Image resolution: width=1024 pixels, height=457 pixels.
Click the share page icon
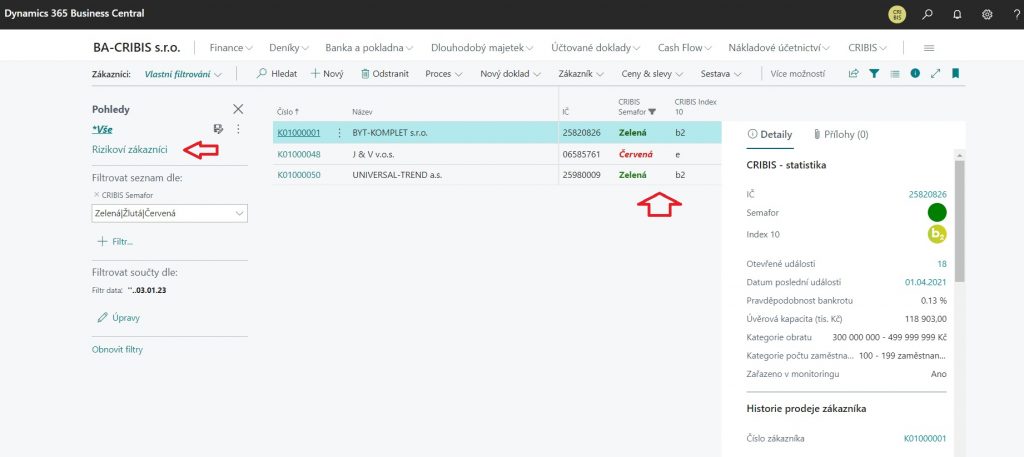[x=854, y=74]
